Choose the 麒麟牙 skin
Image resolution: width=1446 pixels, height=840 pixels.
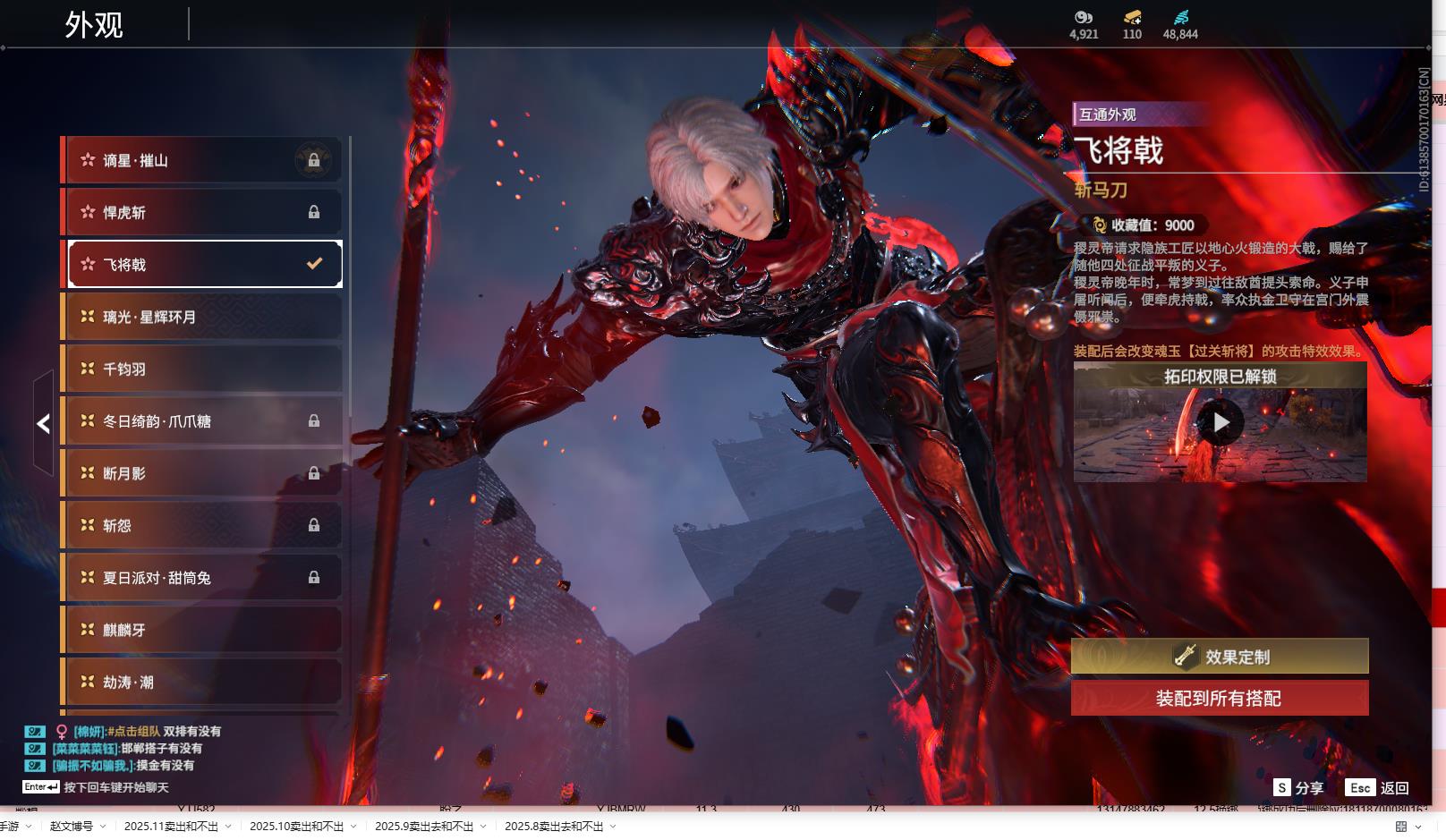tap(202, 630)
